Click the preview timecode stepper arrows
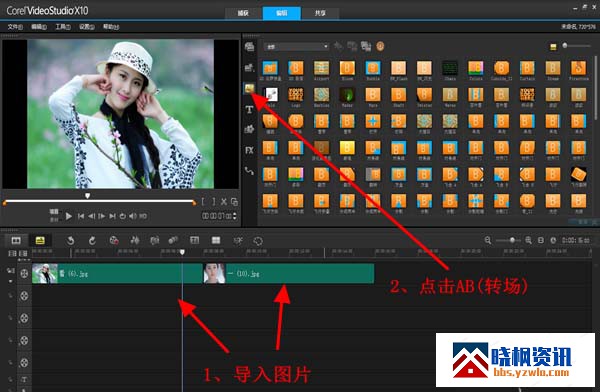This screenshot has height=392, width=600. click(235, 216)
